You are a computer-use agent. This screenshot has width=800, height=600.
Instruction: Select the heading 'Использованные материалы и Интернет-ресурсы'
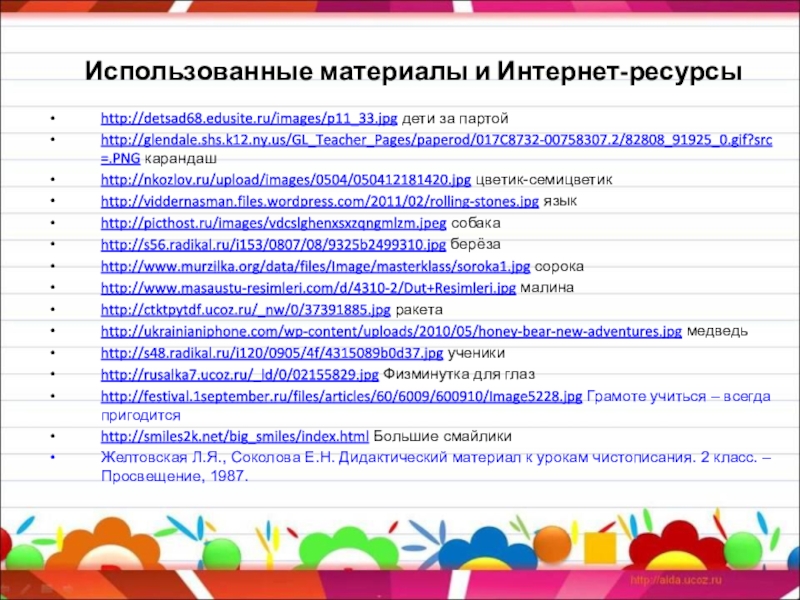click(413, 71)
